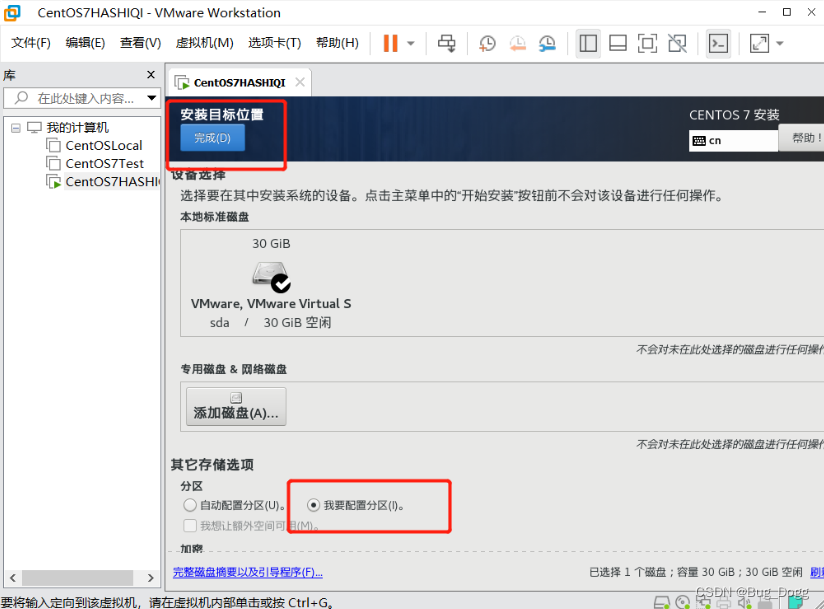Open the 编辑(E) menu

coord(85,43)
